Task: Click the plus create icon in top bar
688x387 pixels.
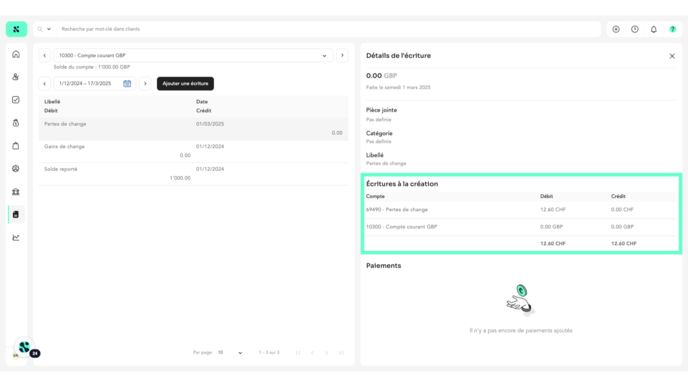Action: tap(616, 29)
